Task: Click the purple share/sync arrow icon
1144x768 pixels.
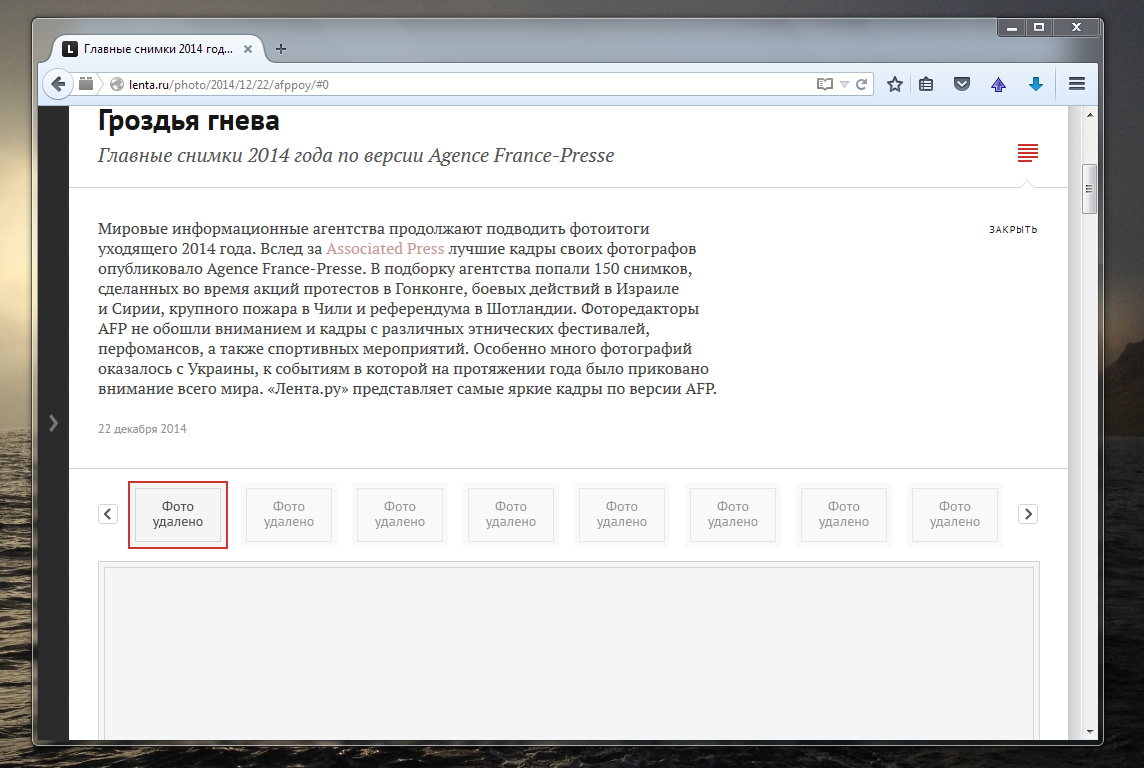Action: [998, 84]
